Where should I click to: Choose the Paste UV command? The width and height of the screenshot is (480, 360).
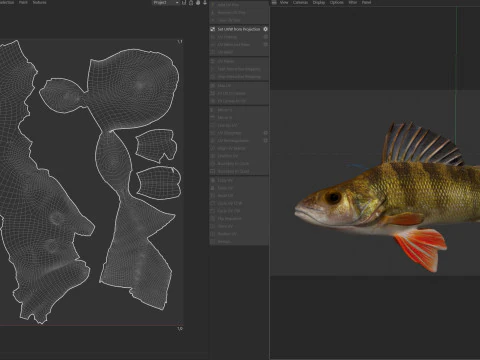[239, 188]
